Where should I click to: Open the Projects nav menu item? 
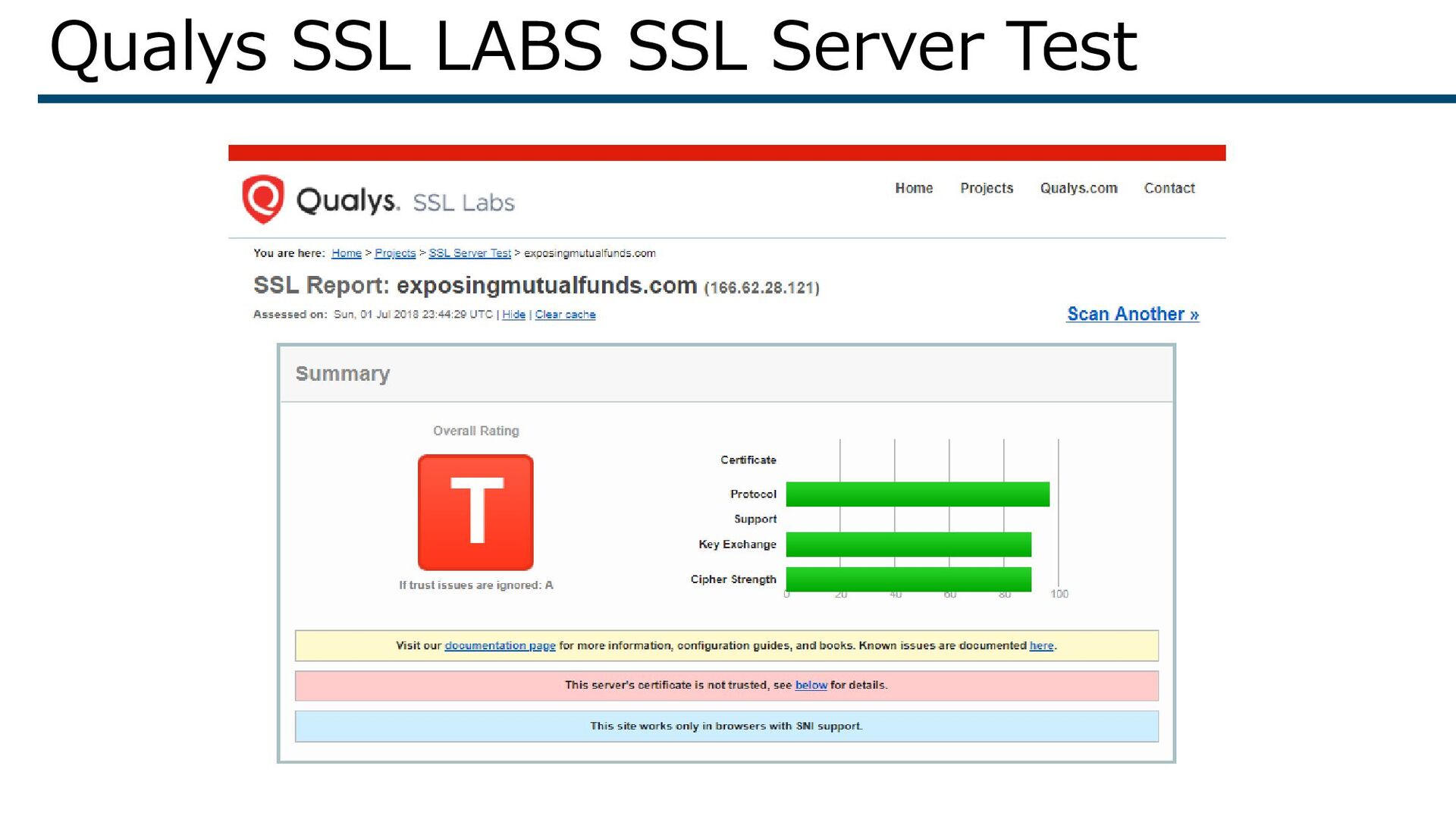[986, 188]
